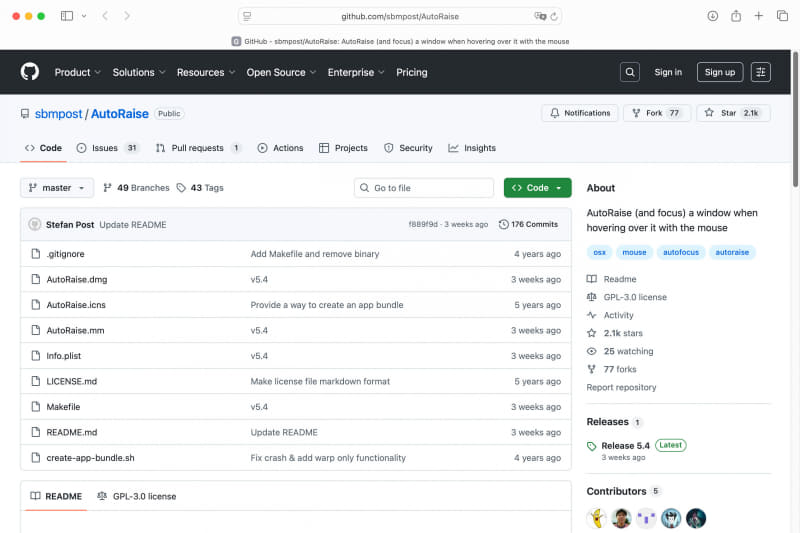Viewport: 800px width, 533px height.
Task: Click the tag icon beside Release 5.4
Action: pyautogui.click(x=591, y=446)
